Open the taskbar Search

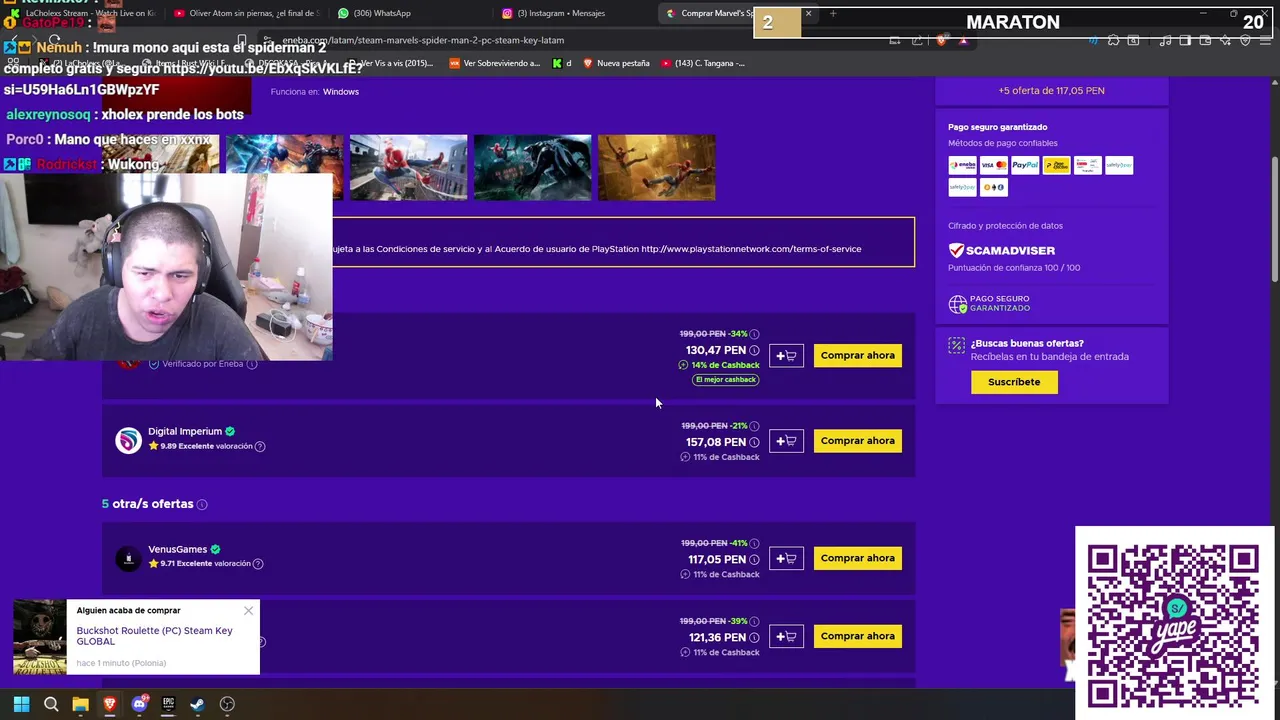(51, 704)
